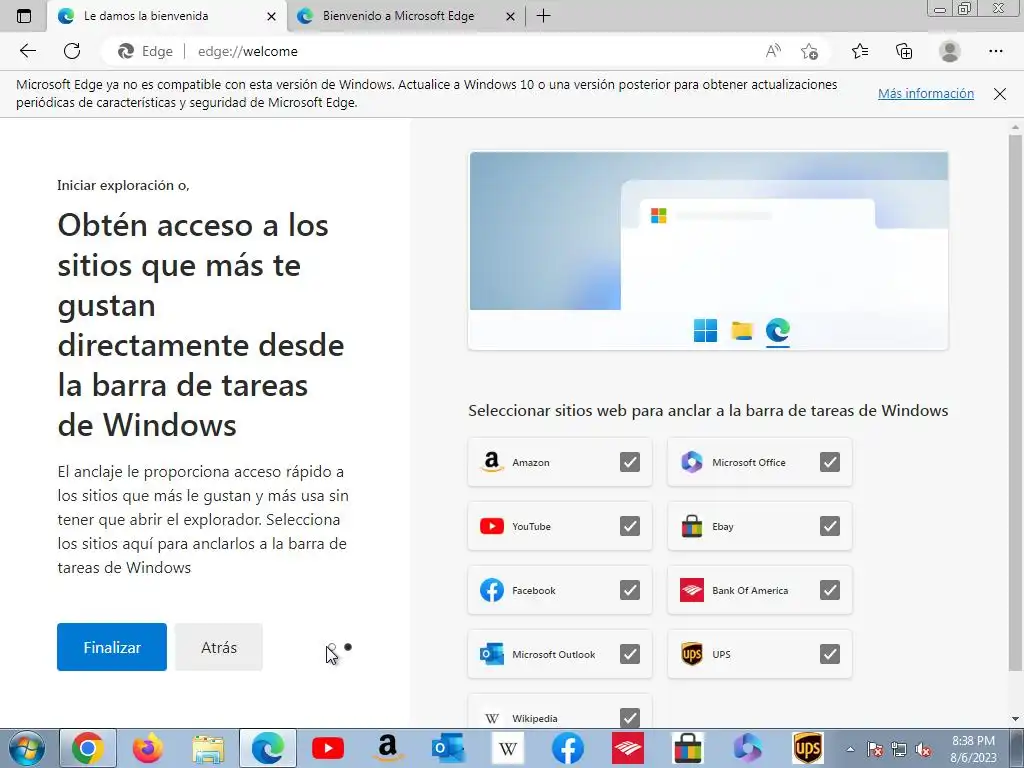Click the Atrás button

click(x=219, y=647)
